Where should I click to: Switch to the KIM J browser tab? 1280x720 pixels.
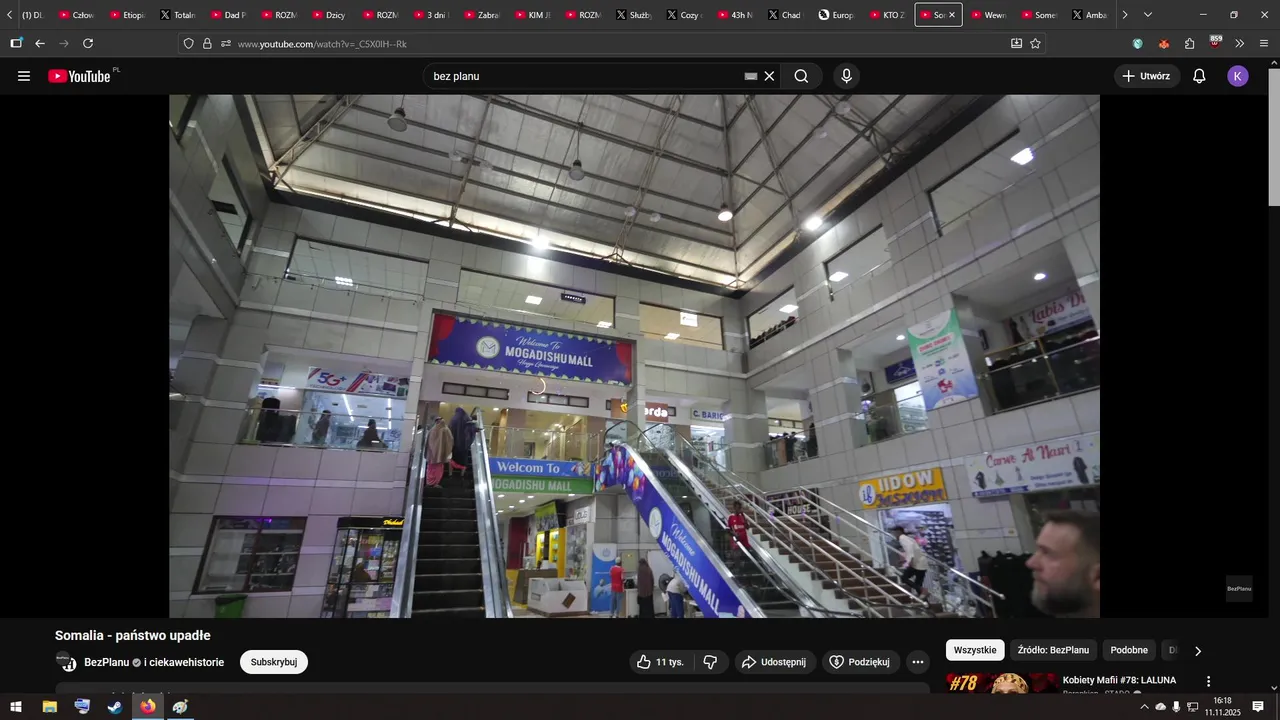click(x=533, y=15)
